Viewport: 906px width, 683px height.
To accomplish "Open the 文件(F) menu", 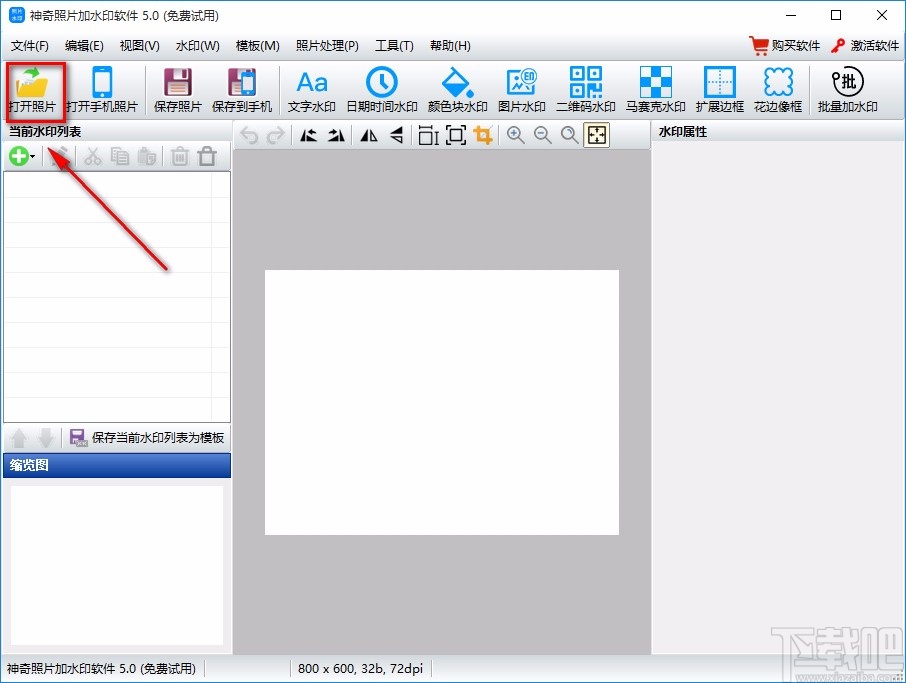I will tap(29, 46).
